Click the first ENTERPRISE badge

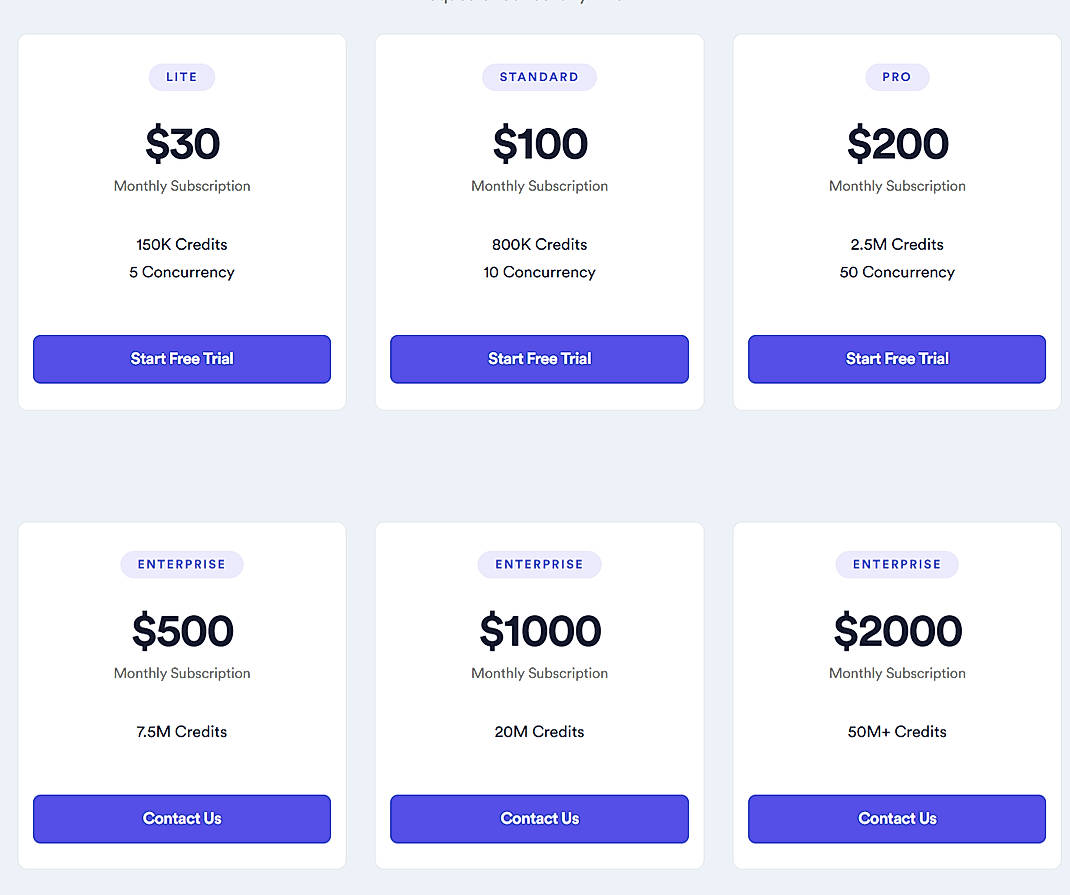[x=181, y=564]
